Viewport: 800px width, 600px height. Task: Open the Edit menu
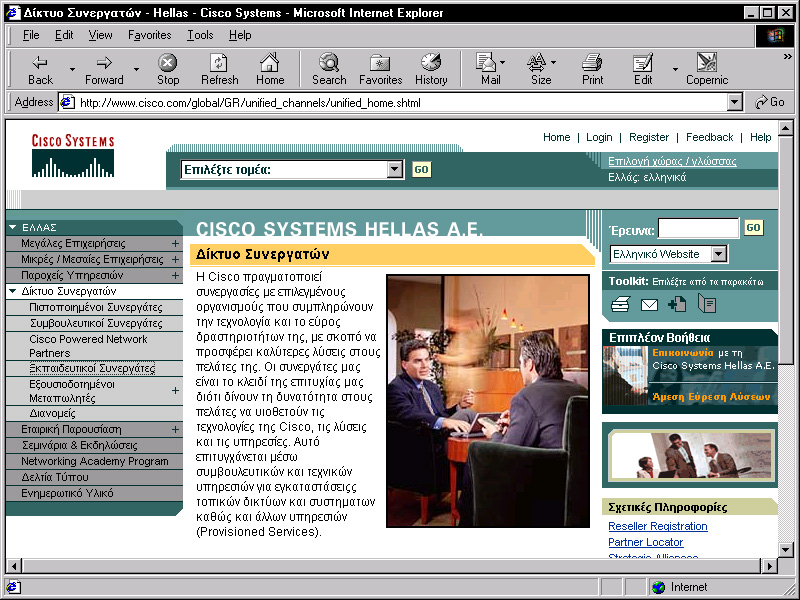click(x=64, y=35)
